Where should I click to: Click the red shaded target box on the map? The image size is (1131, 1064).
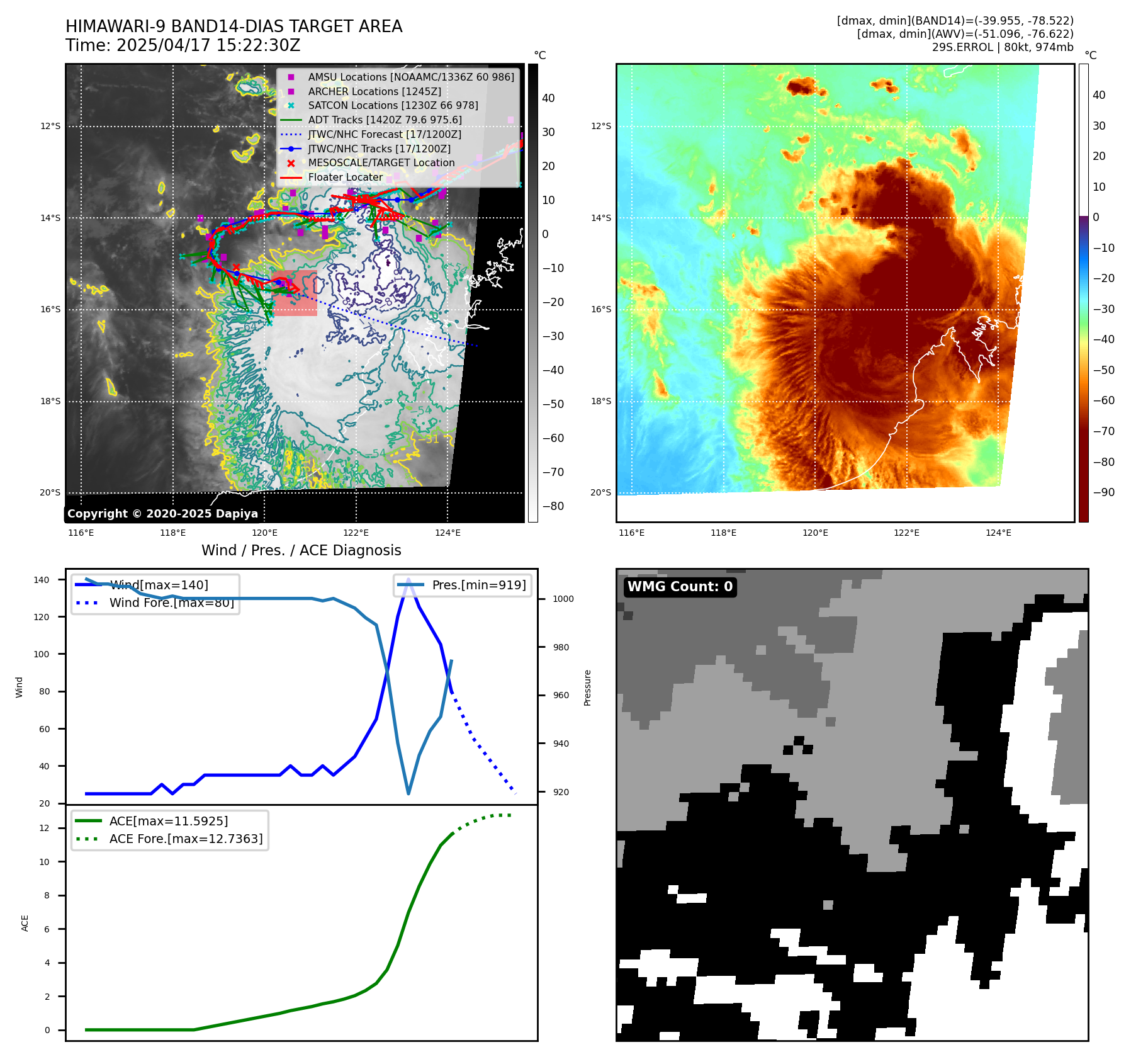[x=295, y=293]
